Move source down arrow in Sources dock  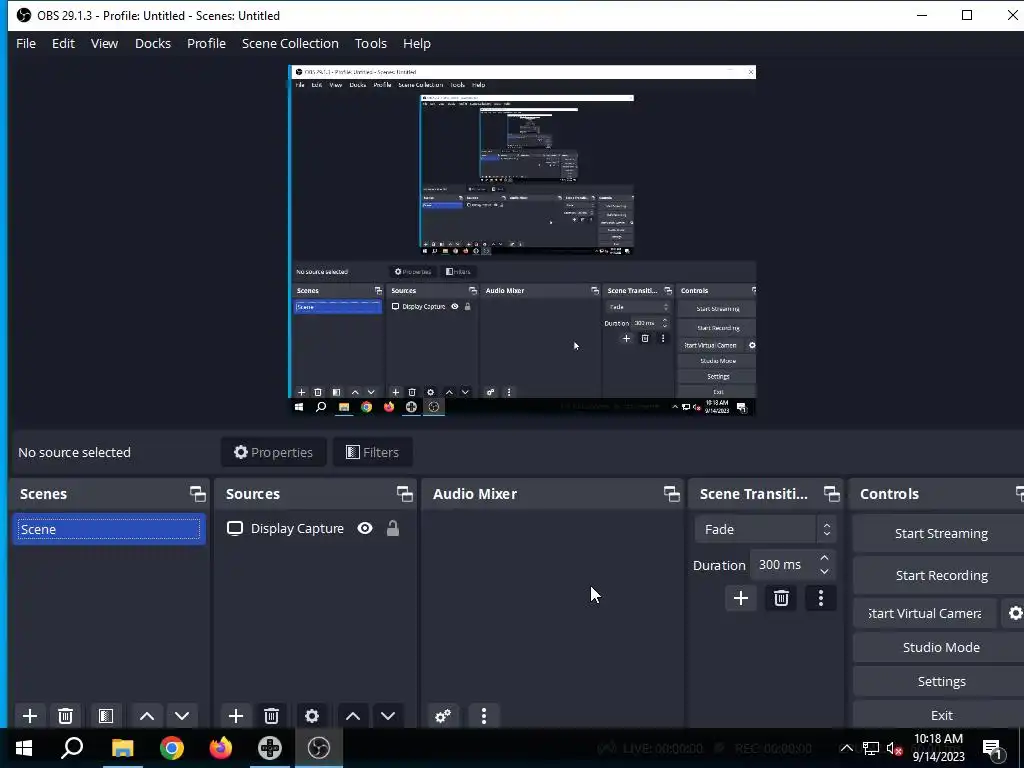[x=388, y=716]
